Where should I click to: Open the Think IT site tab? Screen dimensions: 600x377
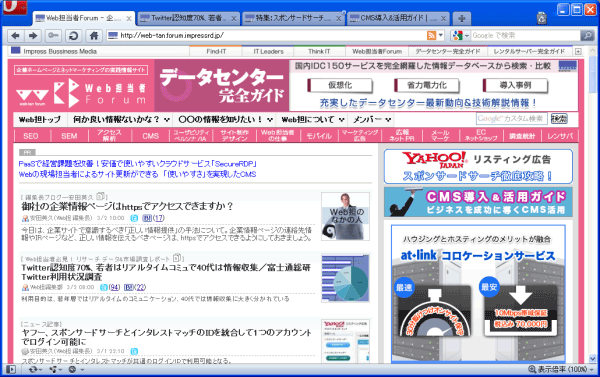point(319,51)
